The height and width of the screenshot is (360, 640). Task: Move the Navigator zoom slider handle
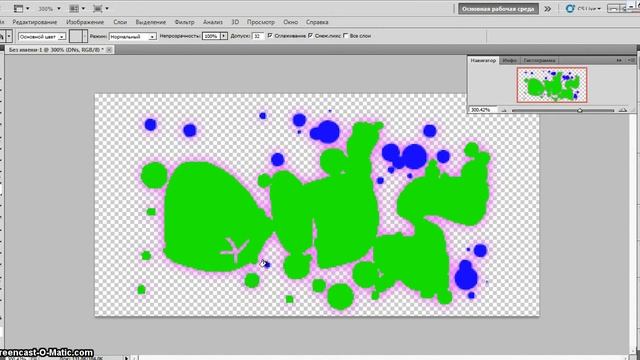(x=580, y=110)
